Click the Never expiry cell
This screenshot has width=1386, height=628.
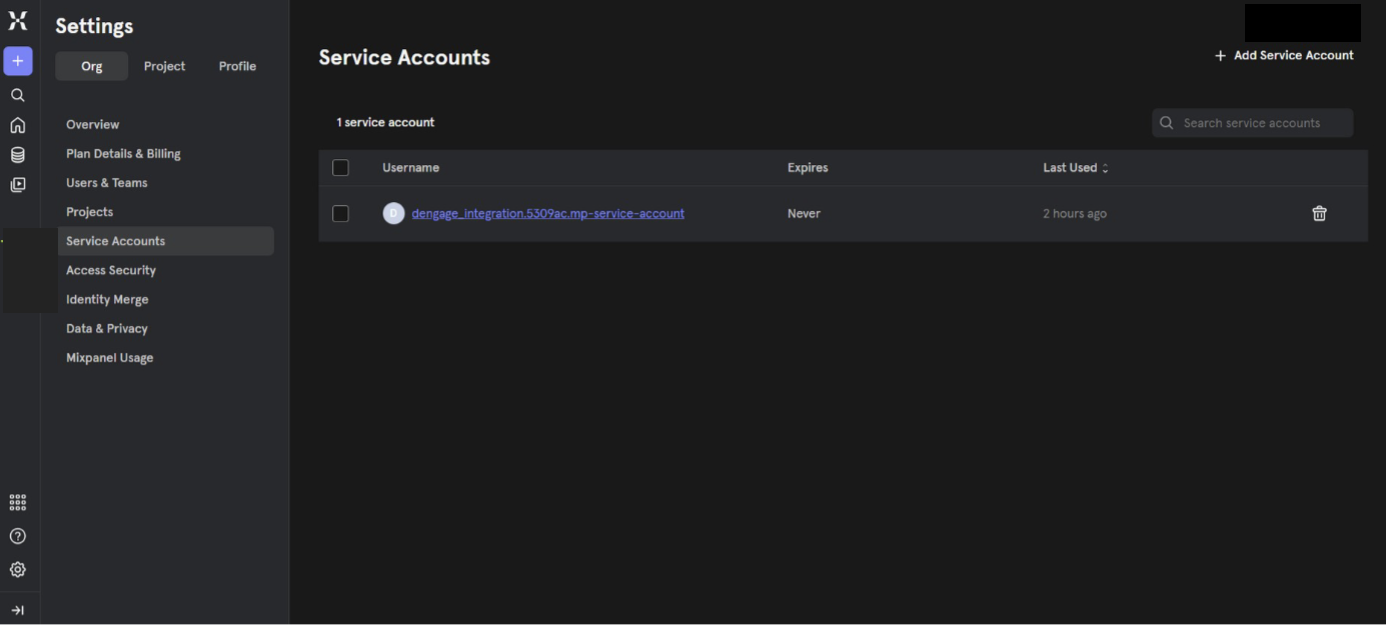pyautogui.click(x=804, y=213)
